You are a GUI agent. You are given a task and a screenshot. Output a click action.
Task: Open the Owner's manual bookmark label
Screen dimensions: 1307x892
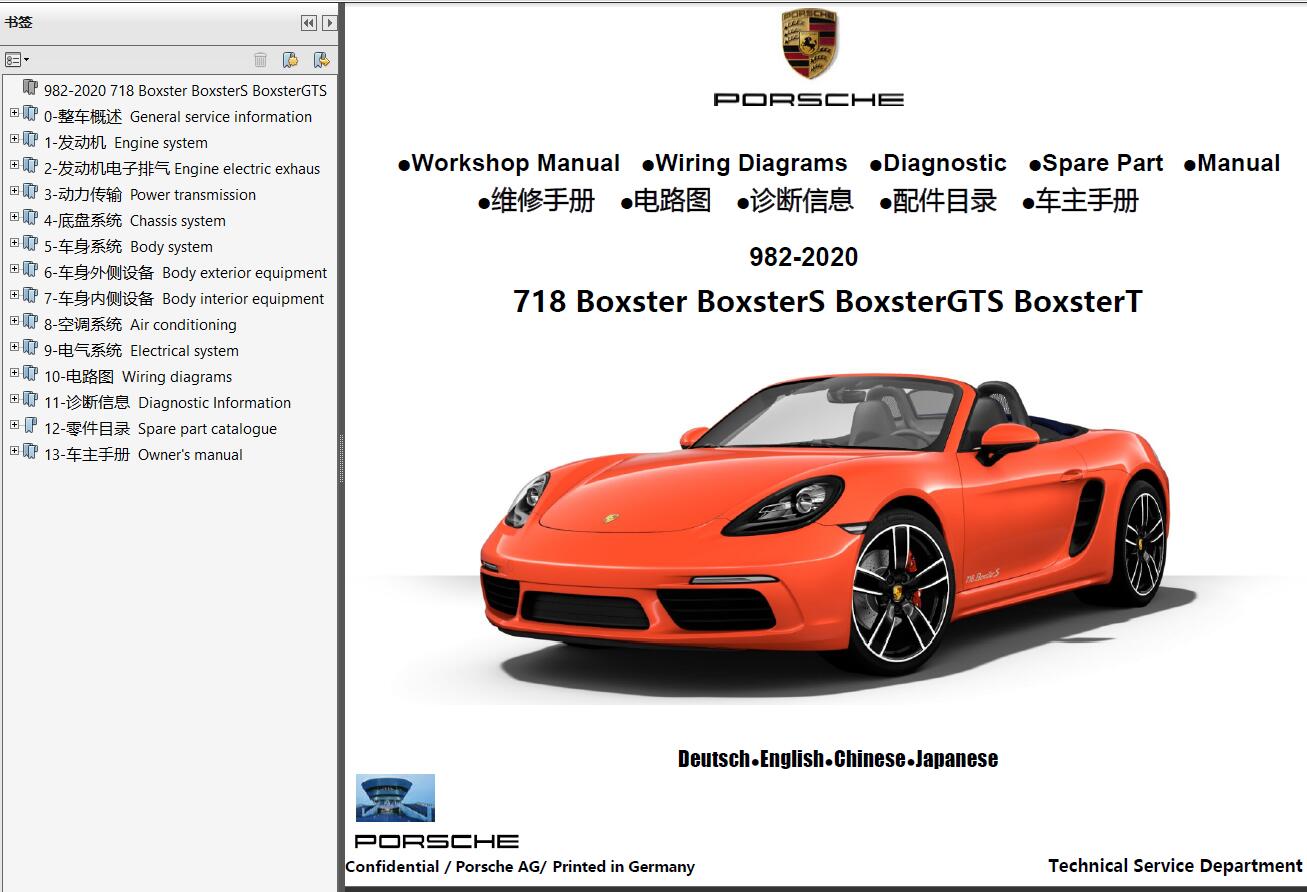143,455
